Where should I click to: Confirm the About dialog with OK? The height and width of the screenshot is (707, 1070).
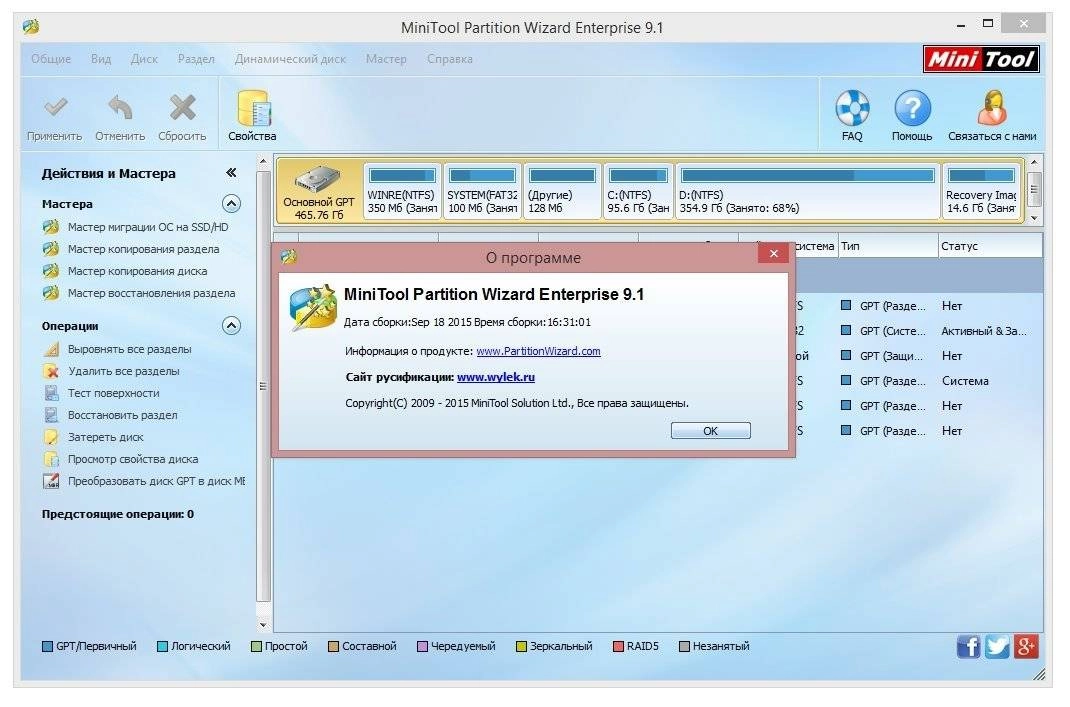point(710,431)
